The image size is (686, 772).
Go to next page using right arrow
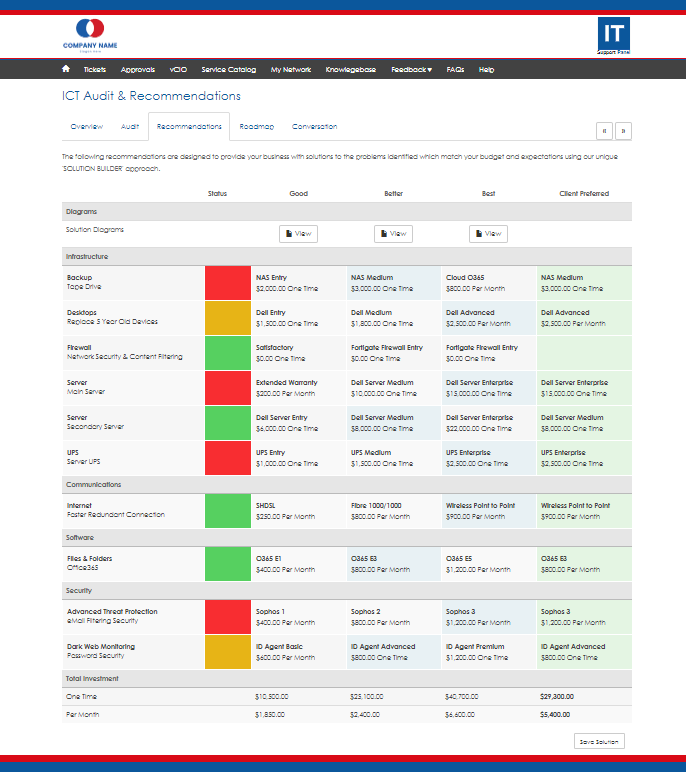coord(623,131)
